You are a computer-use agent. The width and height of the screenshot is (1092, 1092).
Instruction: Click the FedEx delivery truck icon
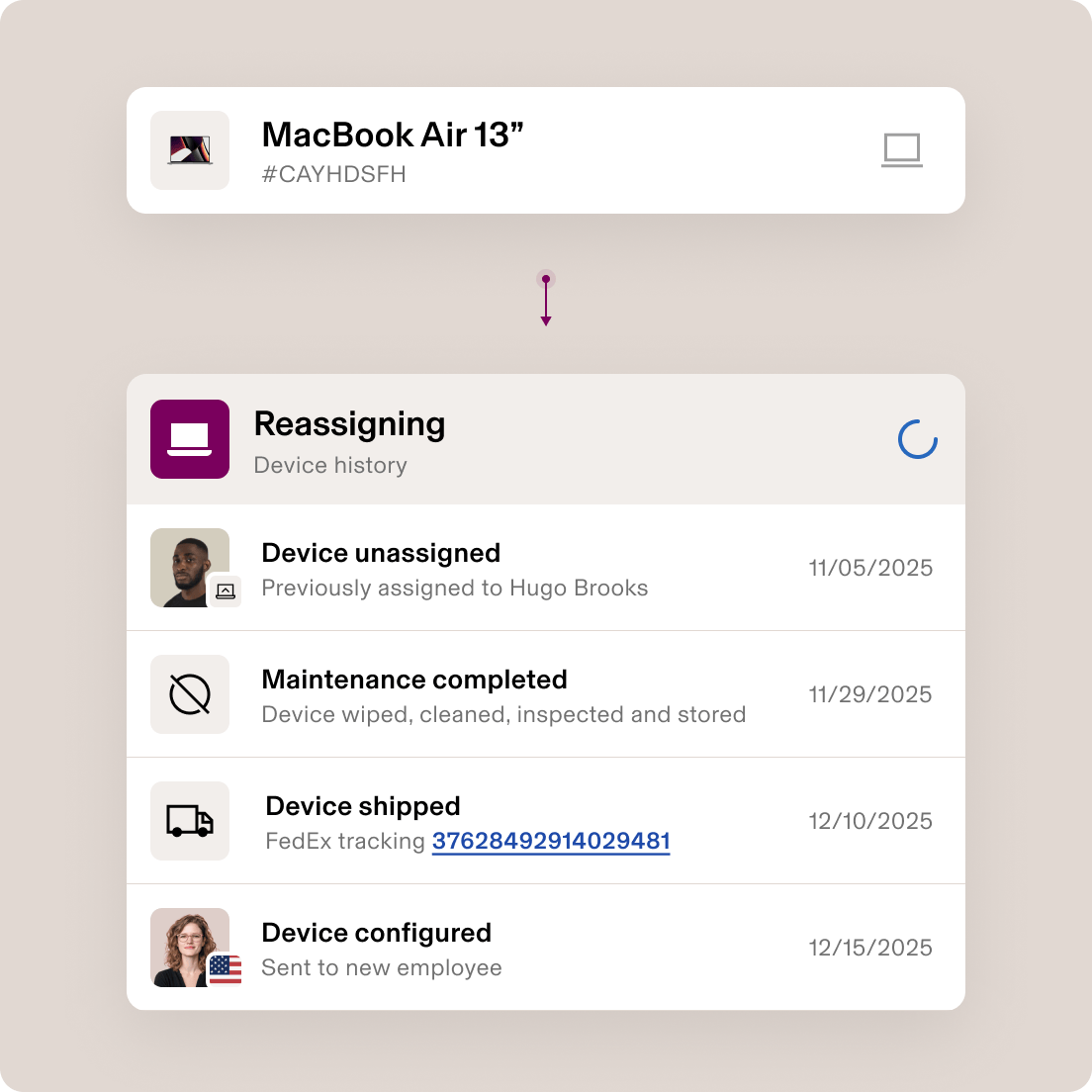(189, 820)
